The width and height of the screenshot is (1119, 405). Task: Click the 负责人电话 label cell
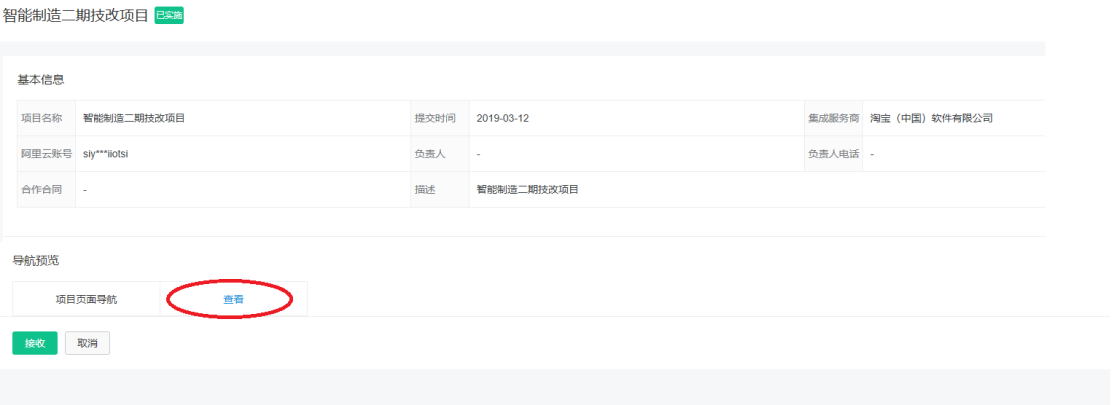tap(834, 154)
